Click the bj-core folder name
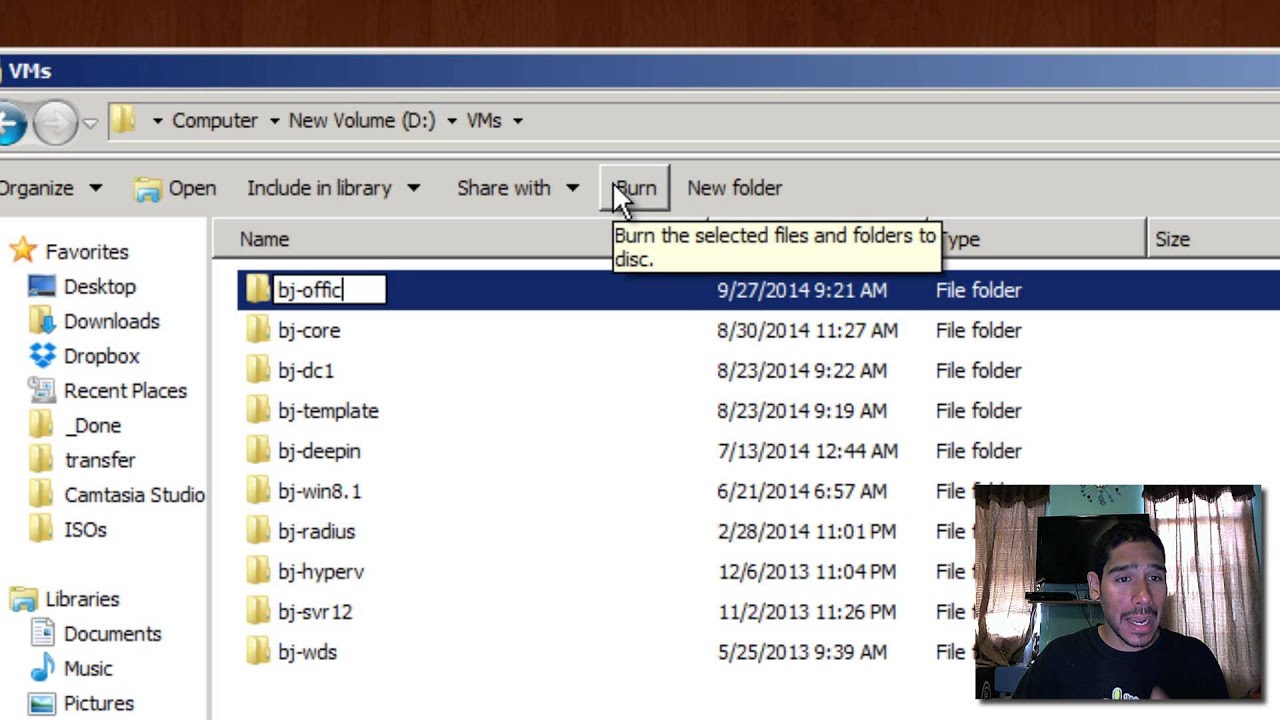The width and height of the screenshot is (1280, 720). pyautogui.click(x=309, y=330)
